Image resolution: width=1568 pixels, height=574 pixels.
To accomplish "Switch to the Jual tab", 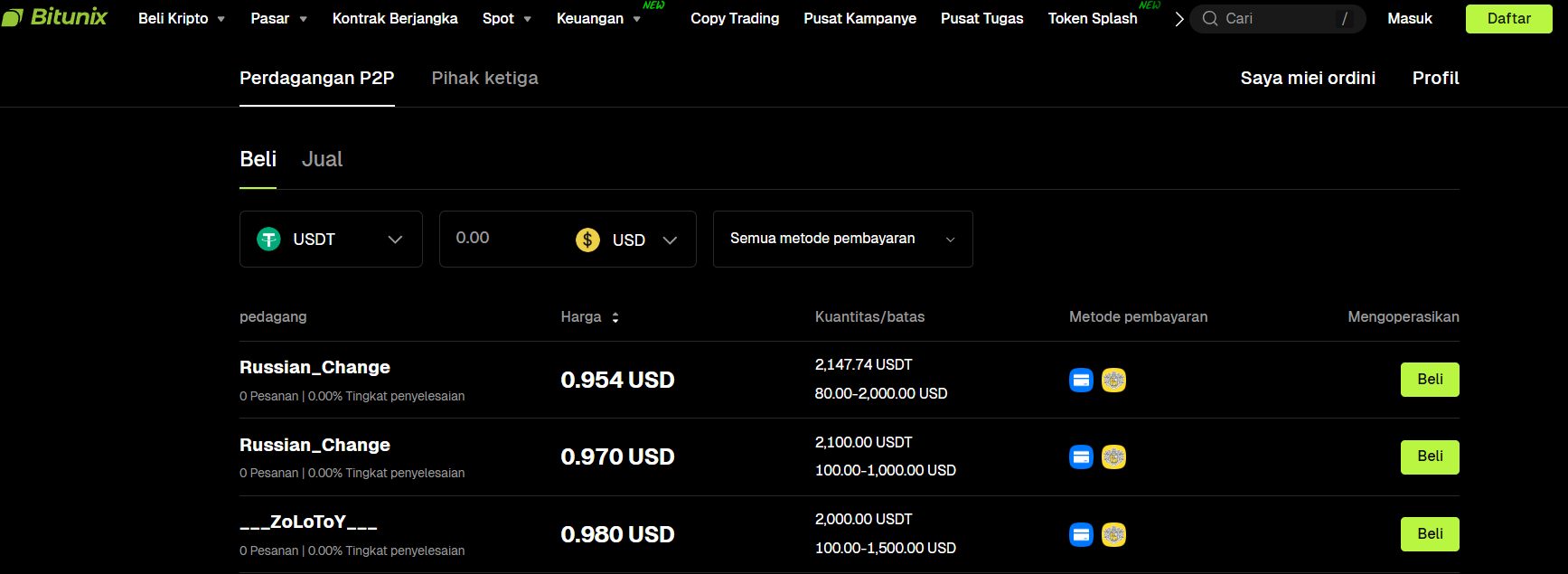I will point(322,159).
